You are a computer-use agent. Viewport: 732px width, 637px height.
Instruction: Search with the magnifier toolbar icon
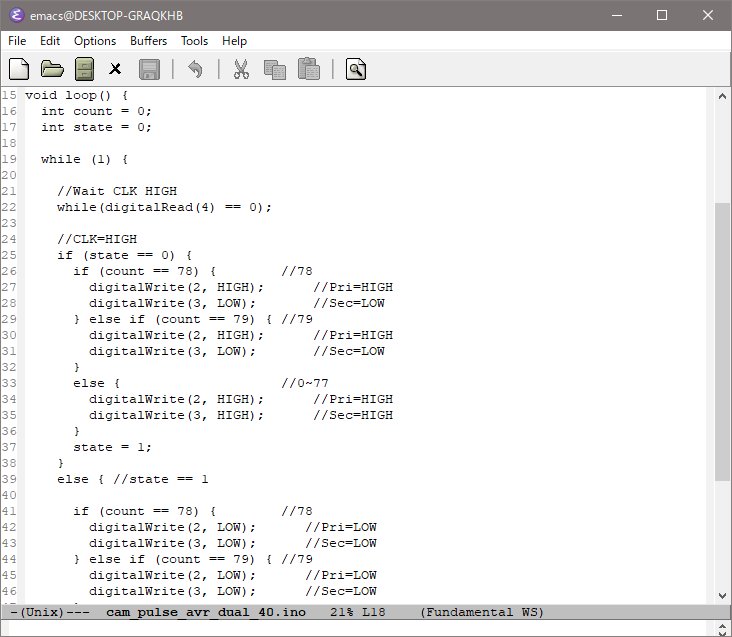[356, 70]
